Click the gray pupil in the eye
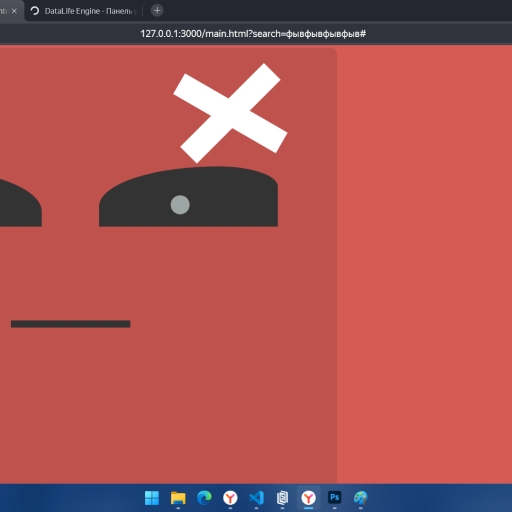This screenshot has height=512, width=512. pyautogui.click(x=180, y=205)
